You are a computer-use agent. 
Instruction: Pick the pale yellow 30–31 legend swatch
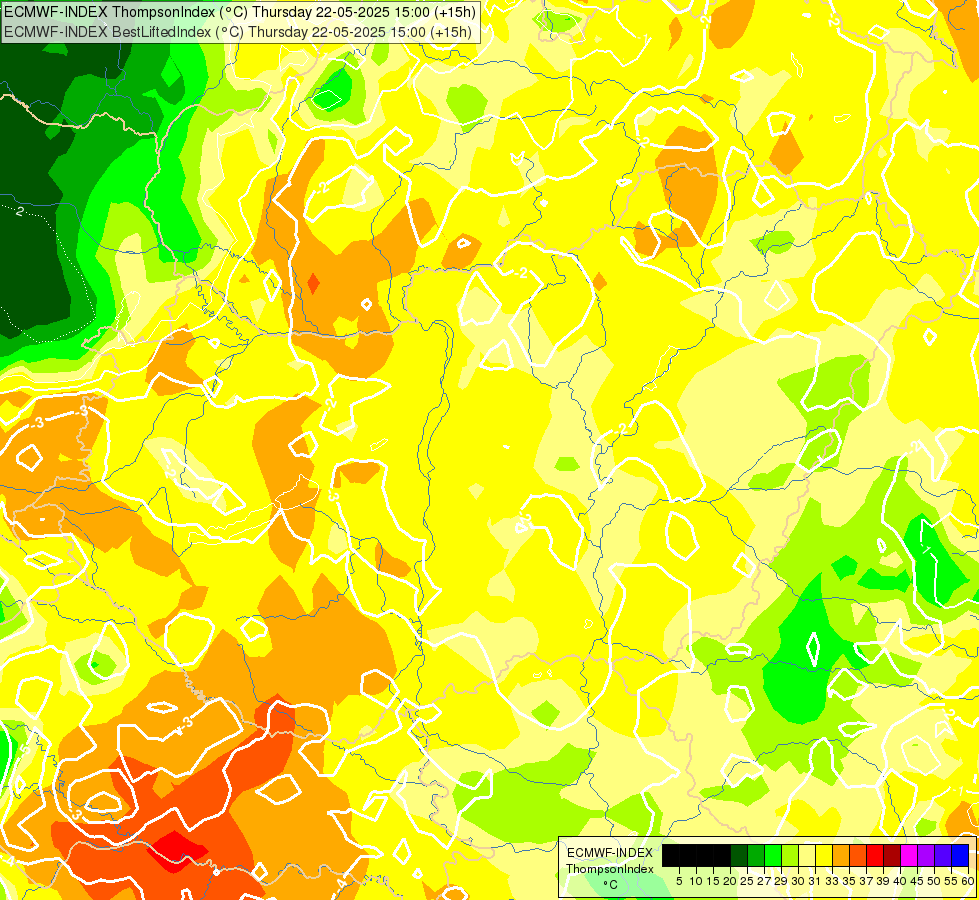pyautogui.click(x=807, y=856)
